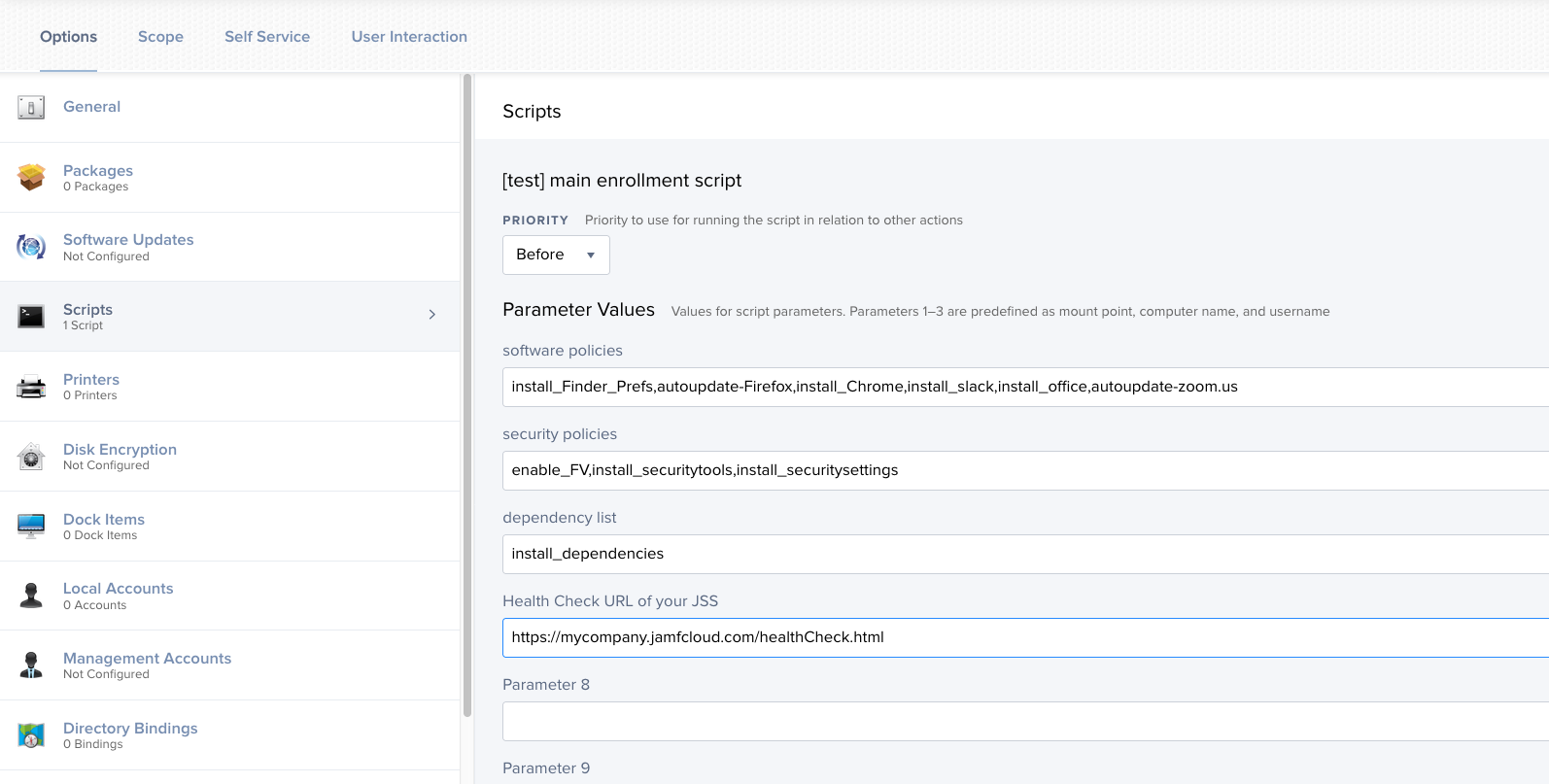Go to the User Interaction tab
This screenshot has width=1549, height=784.
click(x=409, y=37)
